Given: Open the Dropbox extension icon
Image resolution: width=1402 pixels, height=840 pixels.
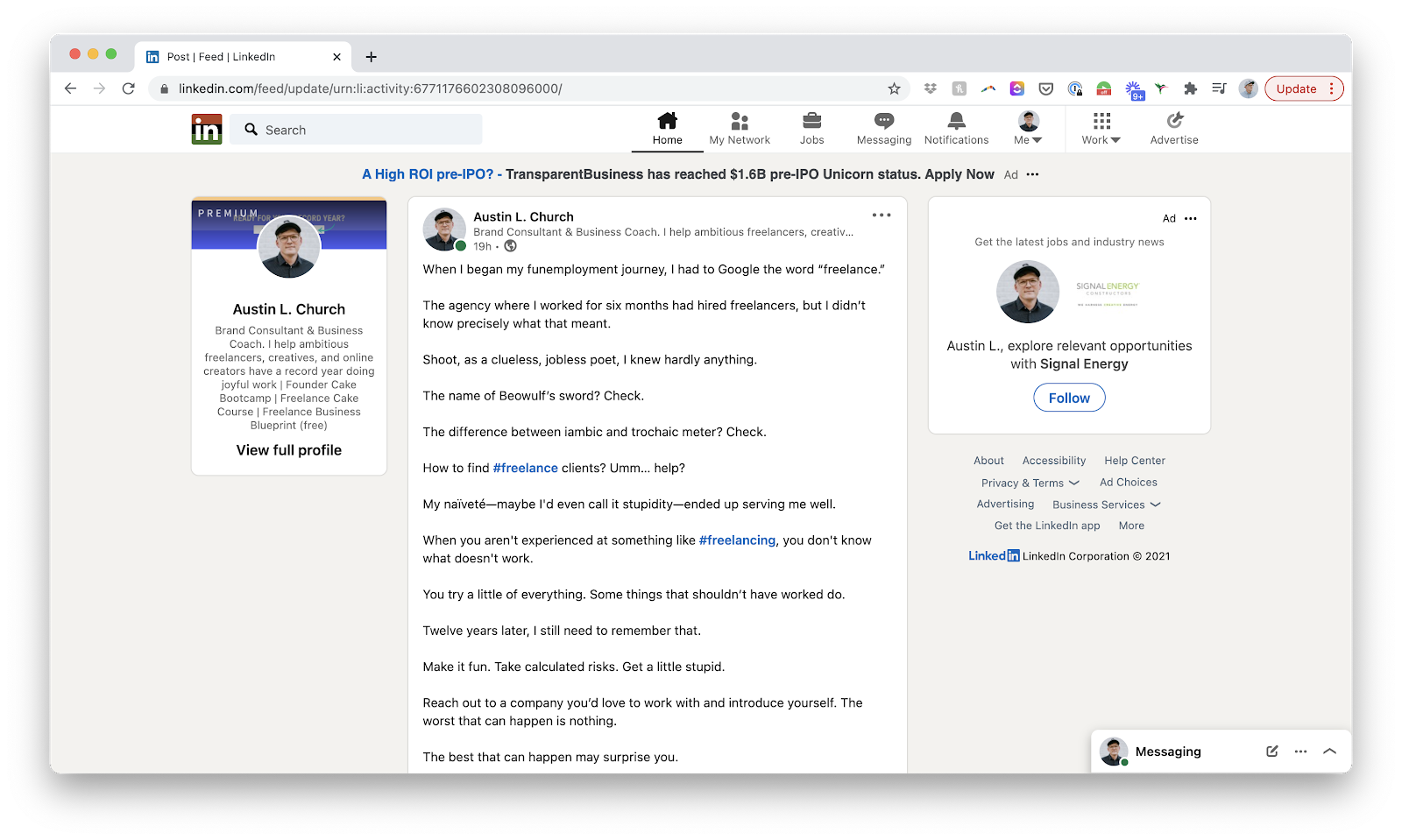Looking at the screenshot, I should click(931, 88).
